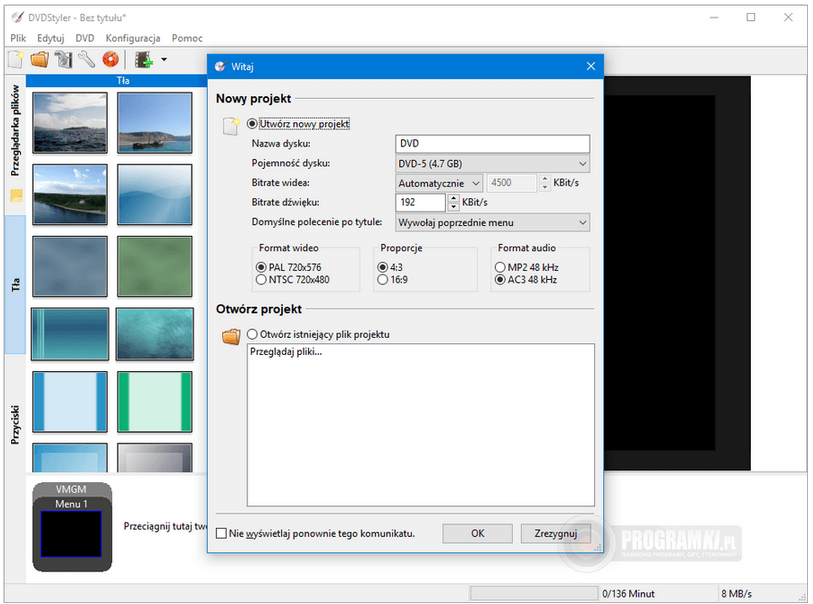
Task: Choose 16:9 aspect ratio
Action: click(383, 280)
